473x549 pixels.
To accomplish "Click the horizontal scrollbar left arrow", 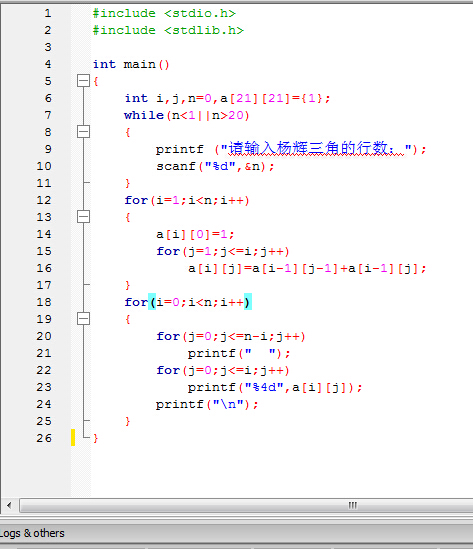I will pos(9,505).
